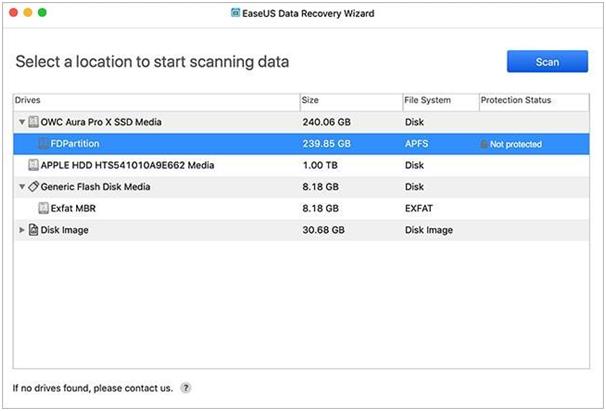Click the Disk Image file icon
This screenshot has width=606, height=411.
pos(34,230)
